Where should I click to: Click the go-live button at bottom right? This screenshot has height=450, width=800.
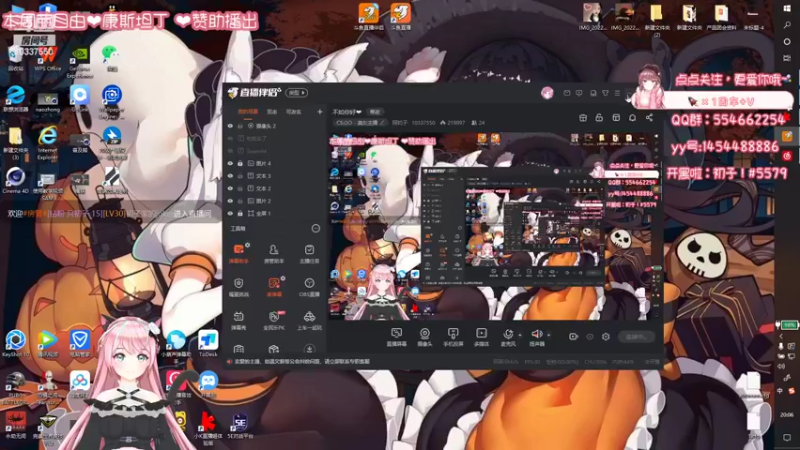pos(636,337)
